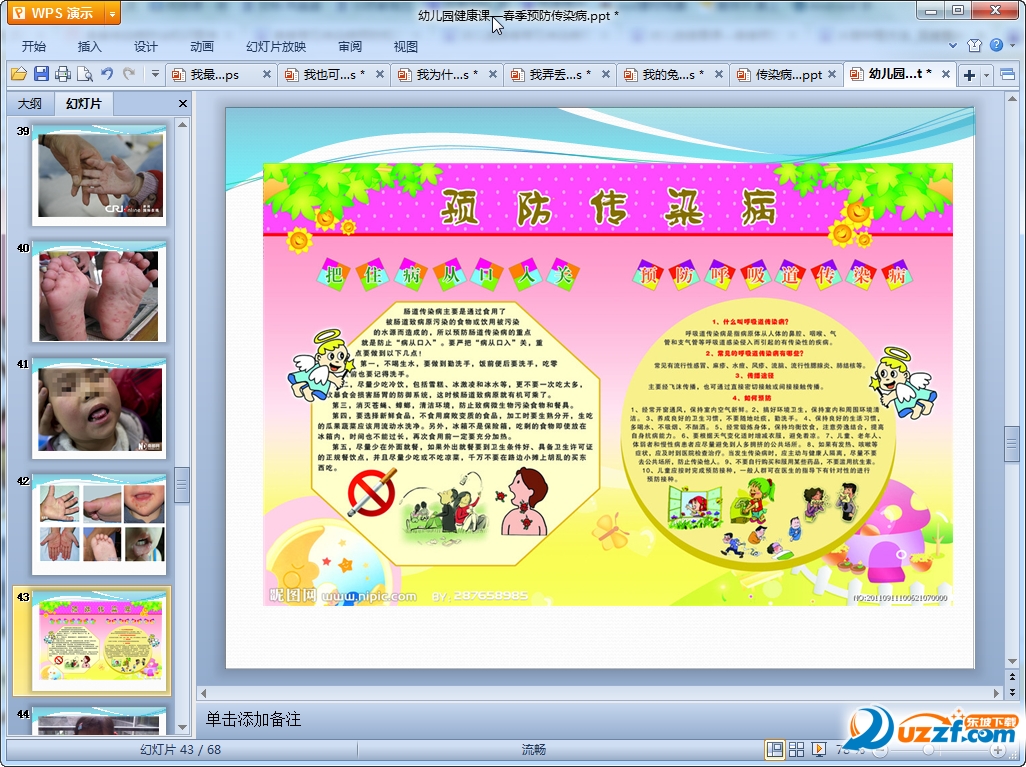
Task: Expand the help dropdown arrow
Action: click(1012, 46)
